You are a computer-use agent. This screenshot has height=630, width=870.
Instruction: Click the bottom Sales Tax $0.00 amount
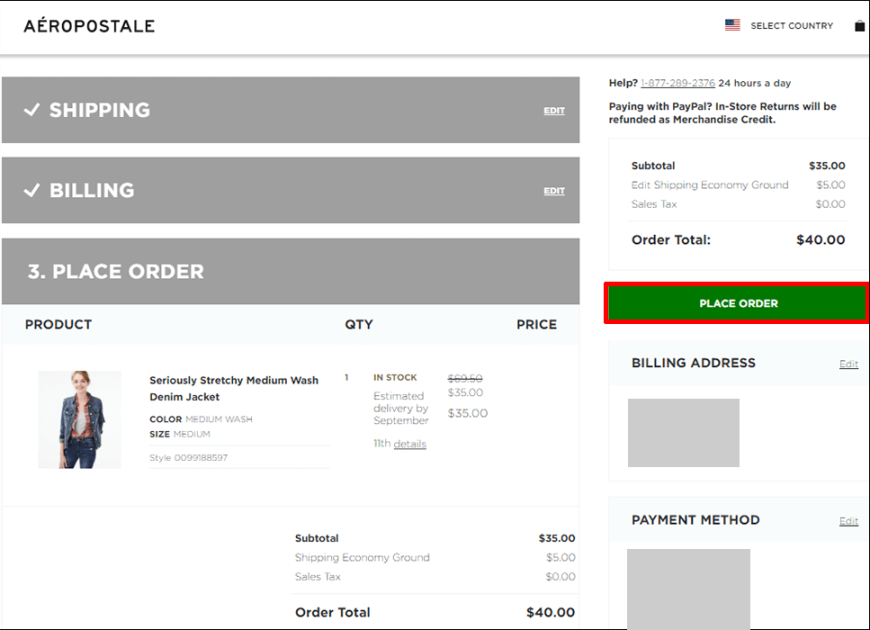(x=560, y=577)
